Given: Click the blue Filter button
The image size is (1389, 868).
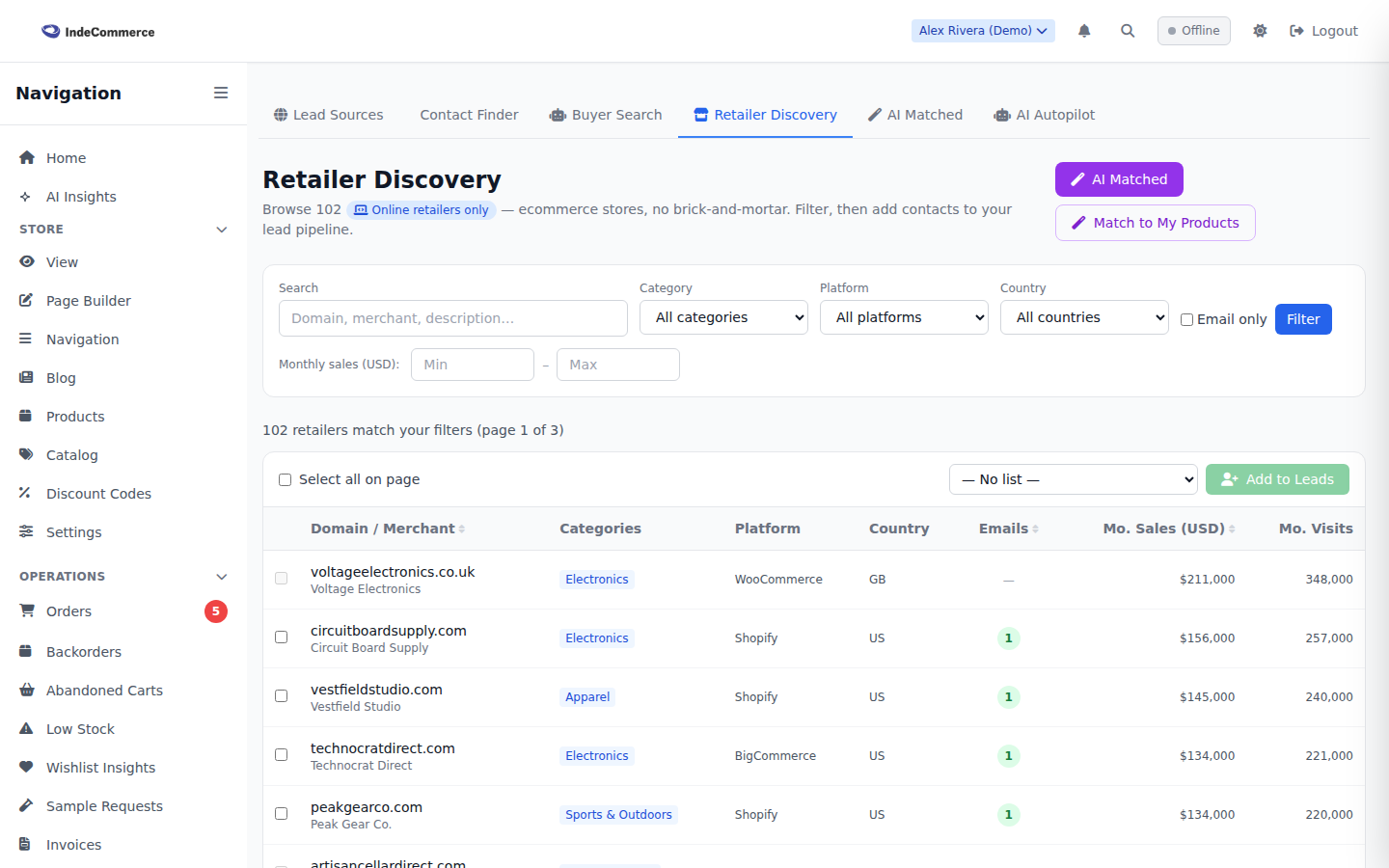Looking at the screenshot, I should [1303, 319].
